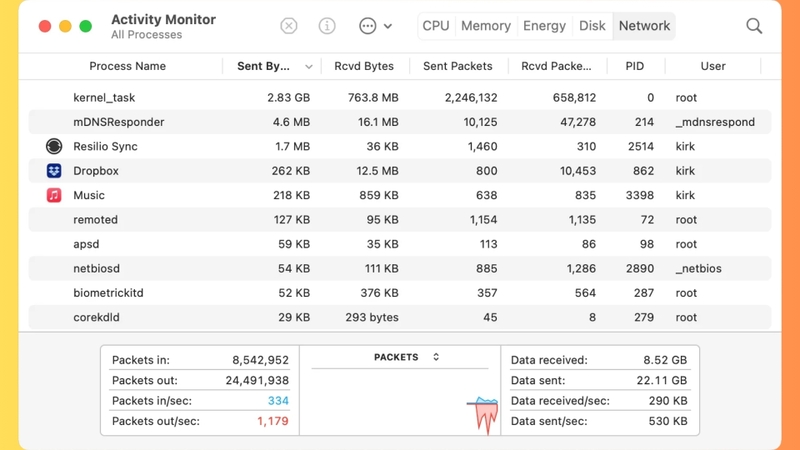Screen dimensions: 800x450
Task: Sort by the Rcvd Bytes column header
Action: tap(364, 66)
